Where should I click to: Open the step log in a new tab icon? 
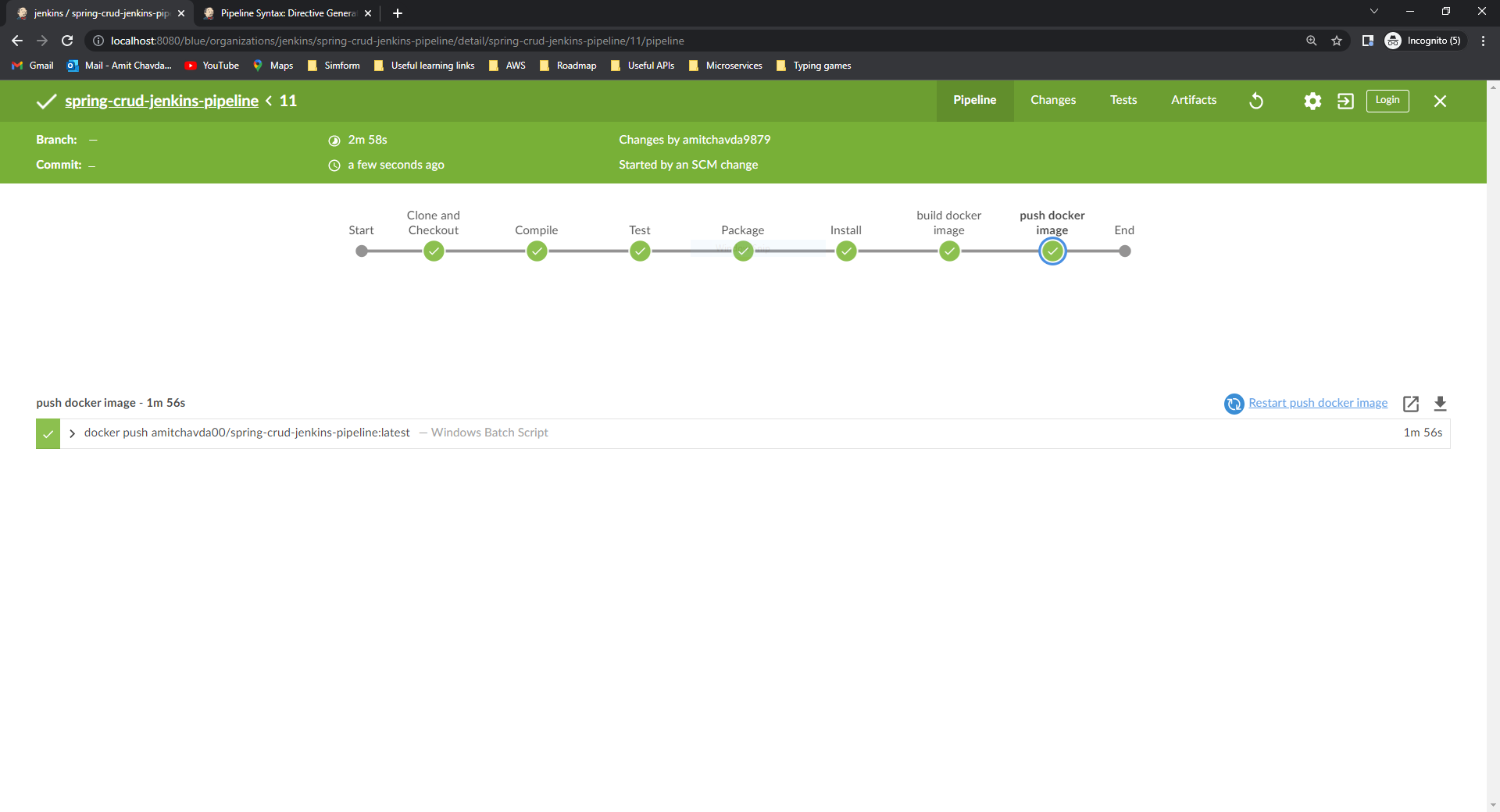coord(1411,404)
